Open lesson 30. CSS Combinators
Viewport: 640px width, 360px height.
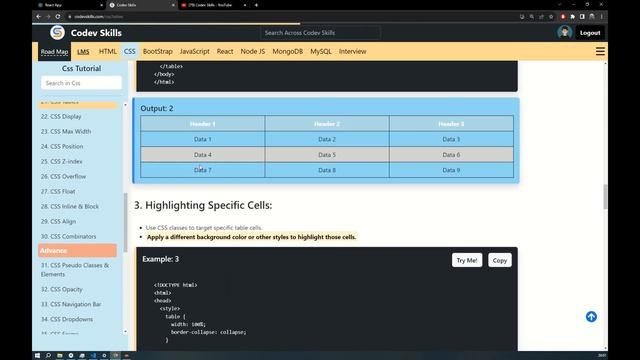[69, 236]
